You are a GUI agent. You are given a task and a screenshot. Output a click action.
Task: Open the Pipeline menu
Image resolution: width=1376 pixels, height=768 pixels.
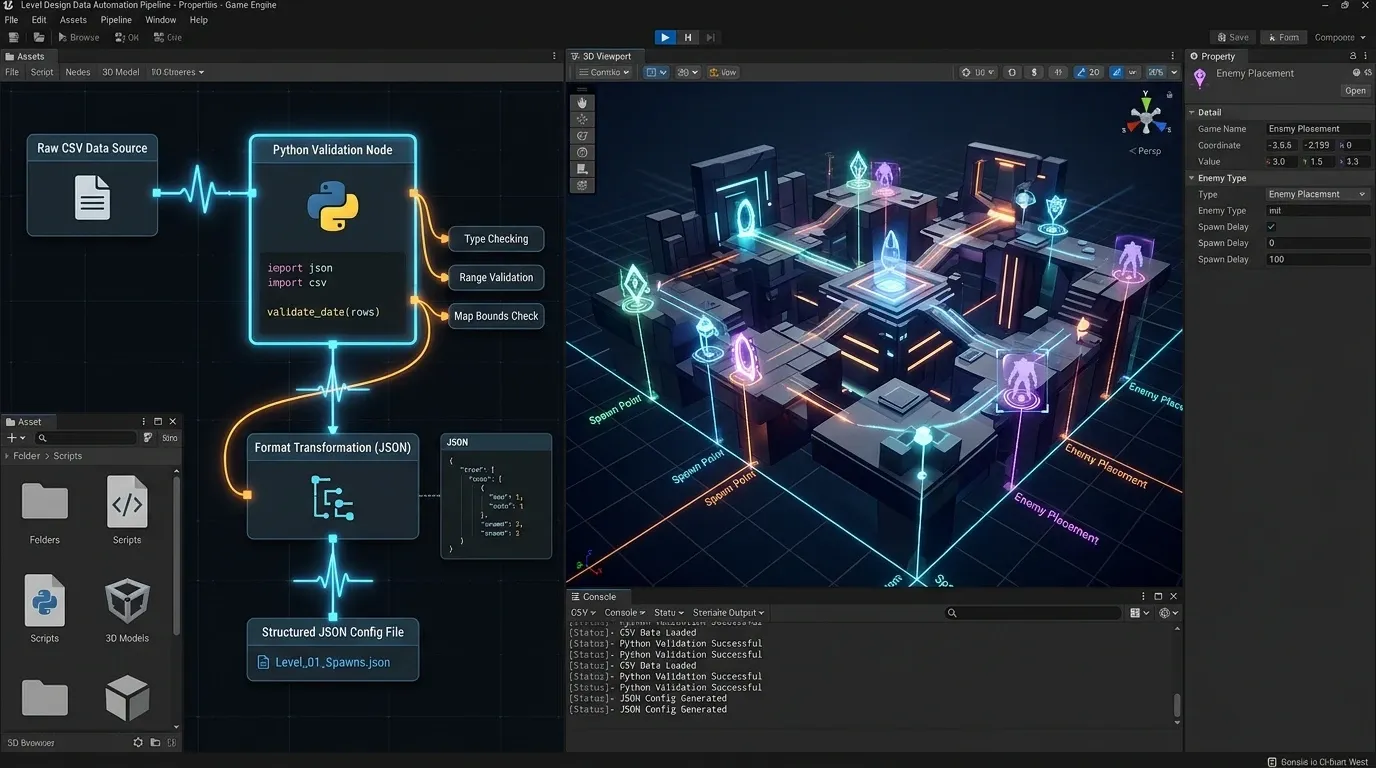tap(116, 20)
